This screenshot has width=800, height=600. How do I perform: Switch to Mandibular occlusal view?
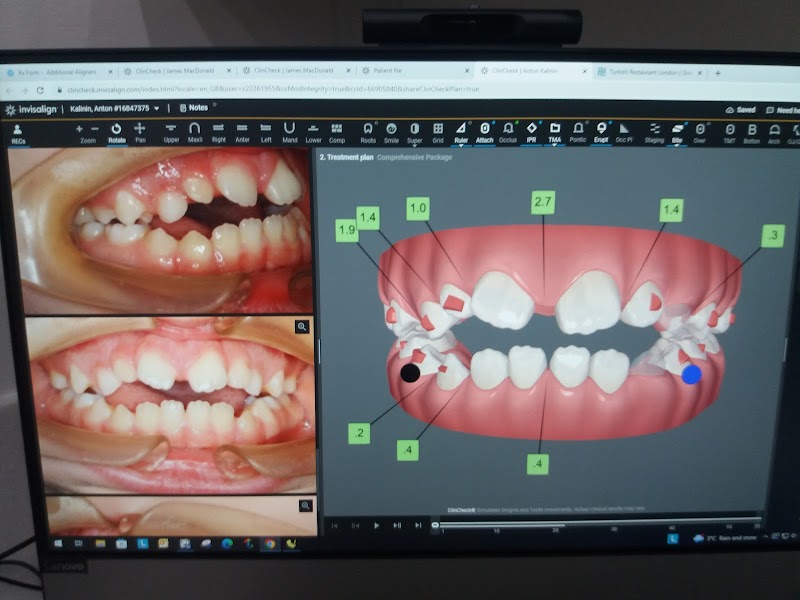tap(289, 132)
